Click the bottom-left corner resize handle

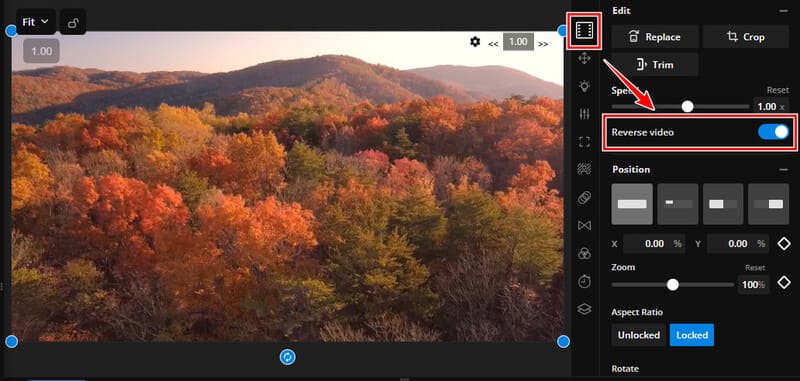tap(11, 342)
